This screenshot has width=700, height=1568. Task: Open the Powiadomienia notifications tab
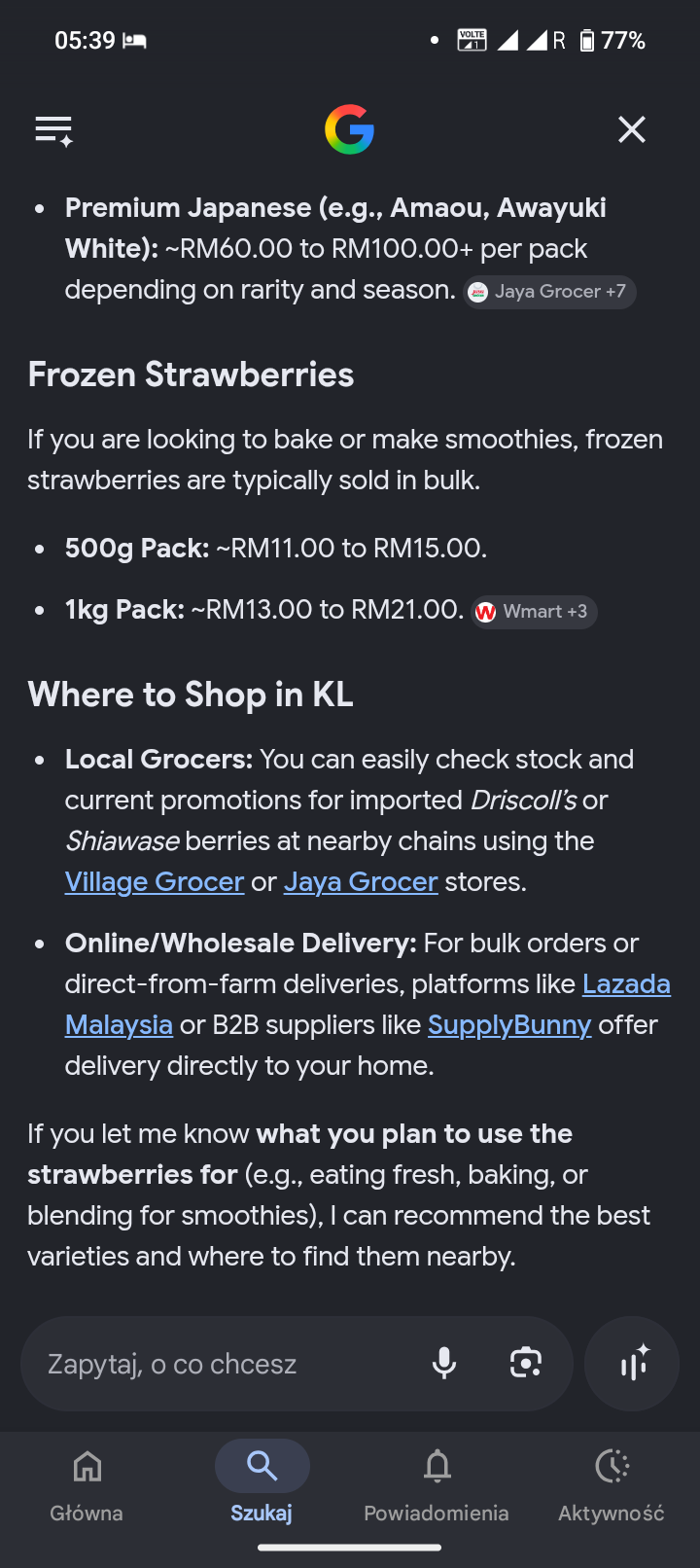tap(437, 1484)
